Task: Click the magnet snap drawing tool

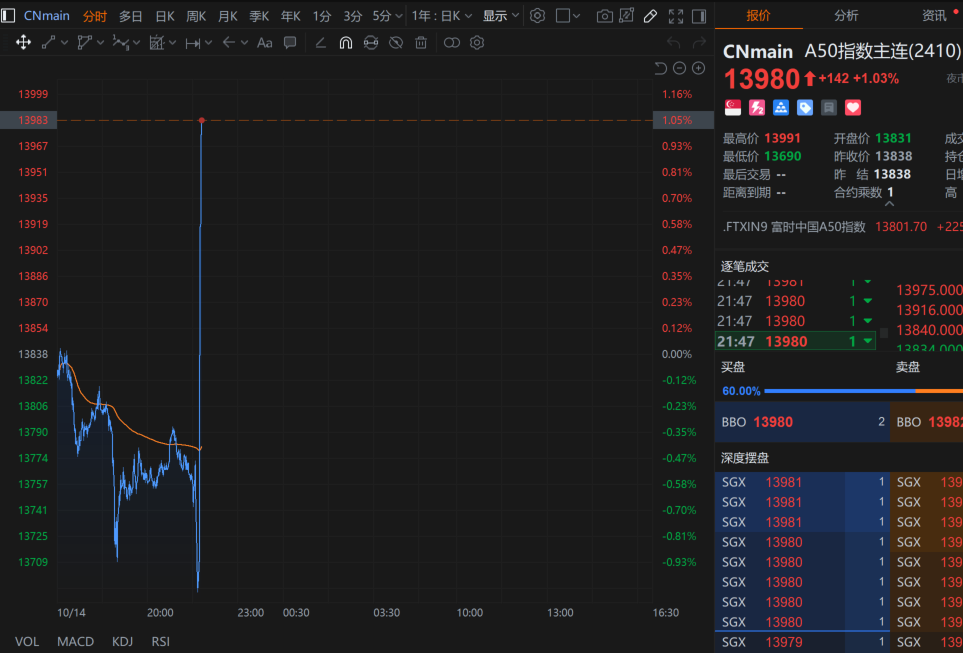Action: (x=345, y=42)
